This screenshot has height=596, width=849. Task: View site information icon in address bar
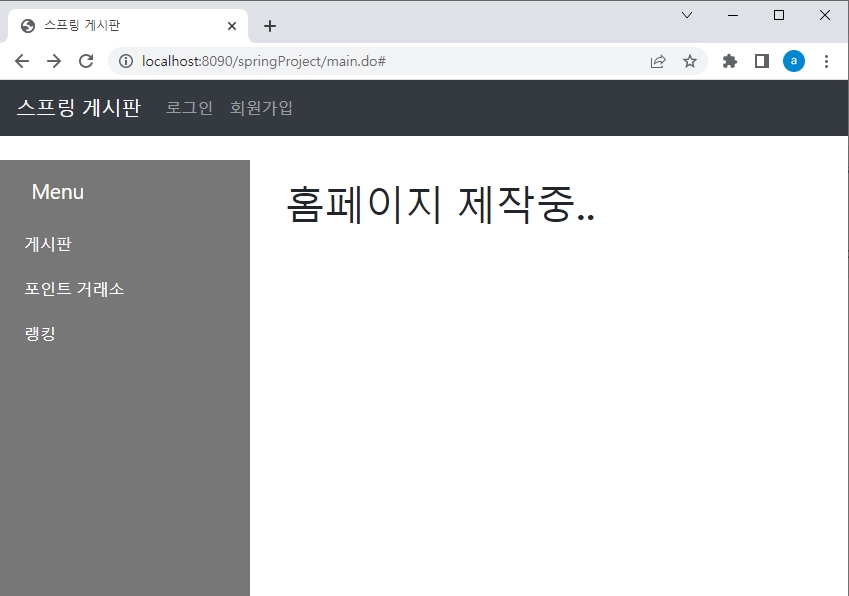point(126,61)
